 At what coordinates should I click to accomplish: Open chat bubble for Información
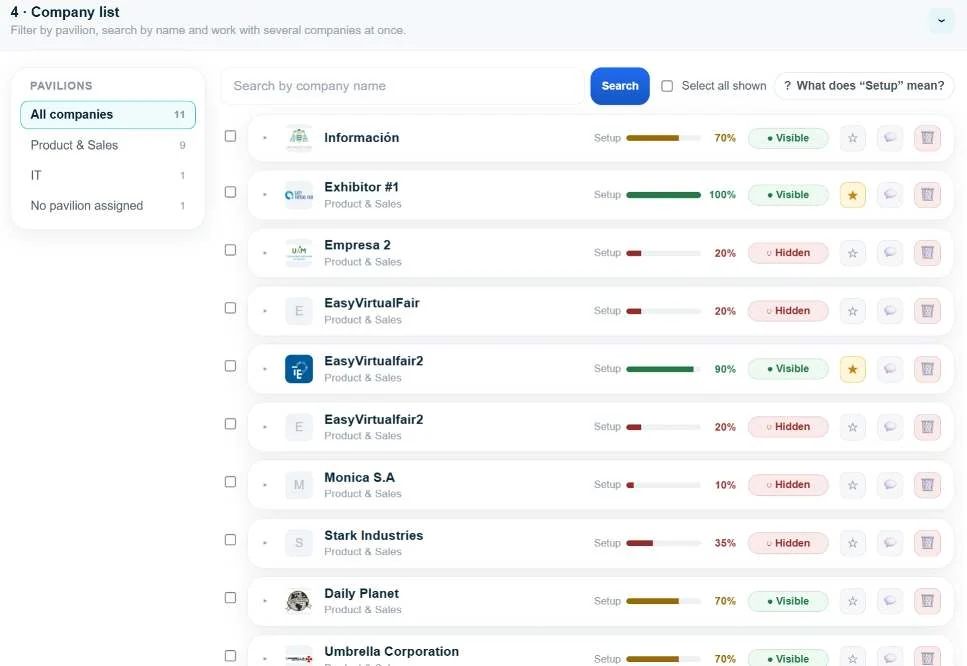[890, 138]
